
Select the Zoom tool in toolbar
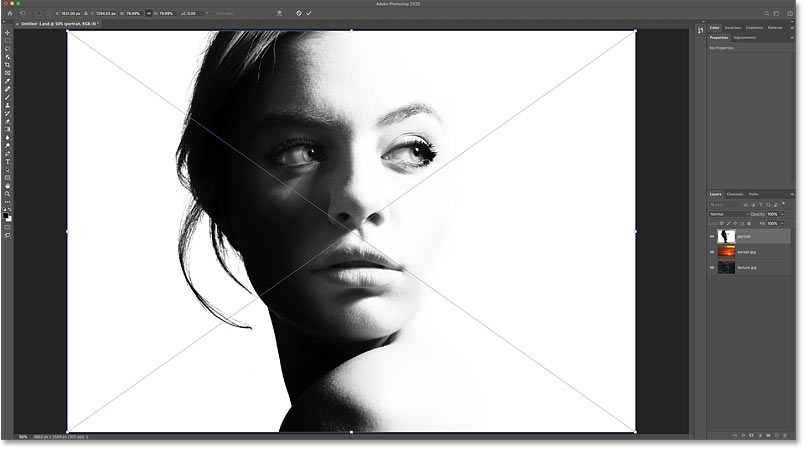(7, 193)
